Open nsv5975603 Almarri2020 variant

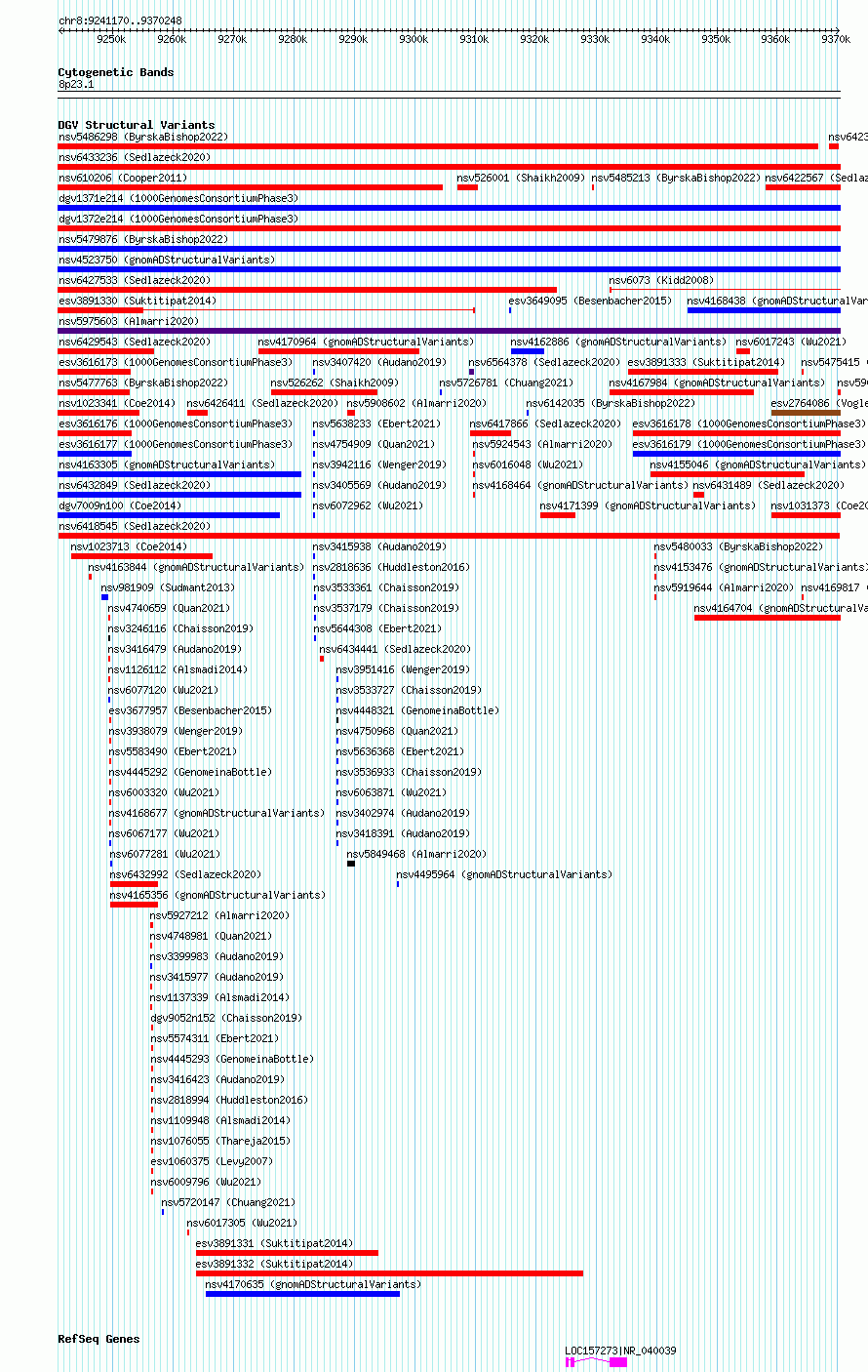point(129,321)
